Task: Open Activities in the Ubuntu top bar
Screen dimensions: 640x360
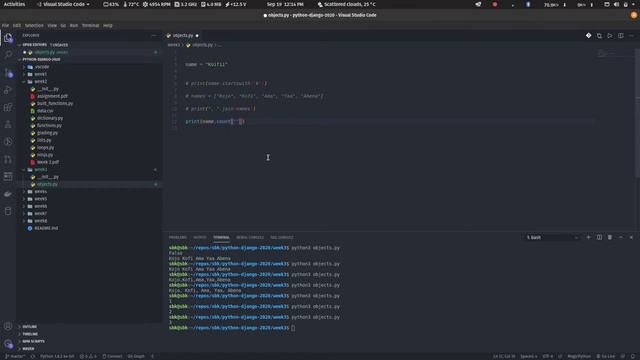Action: (14, 4)
